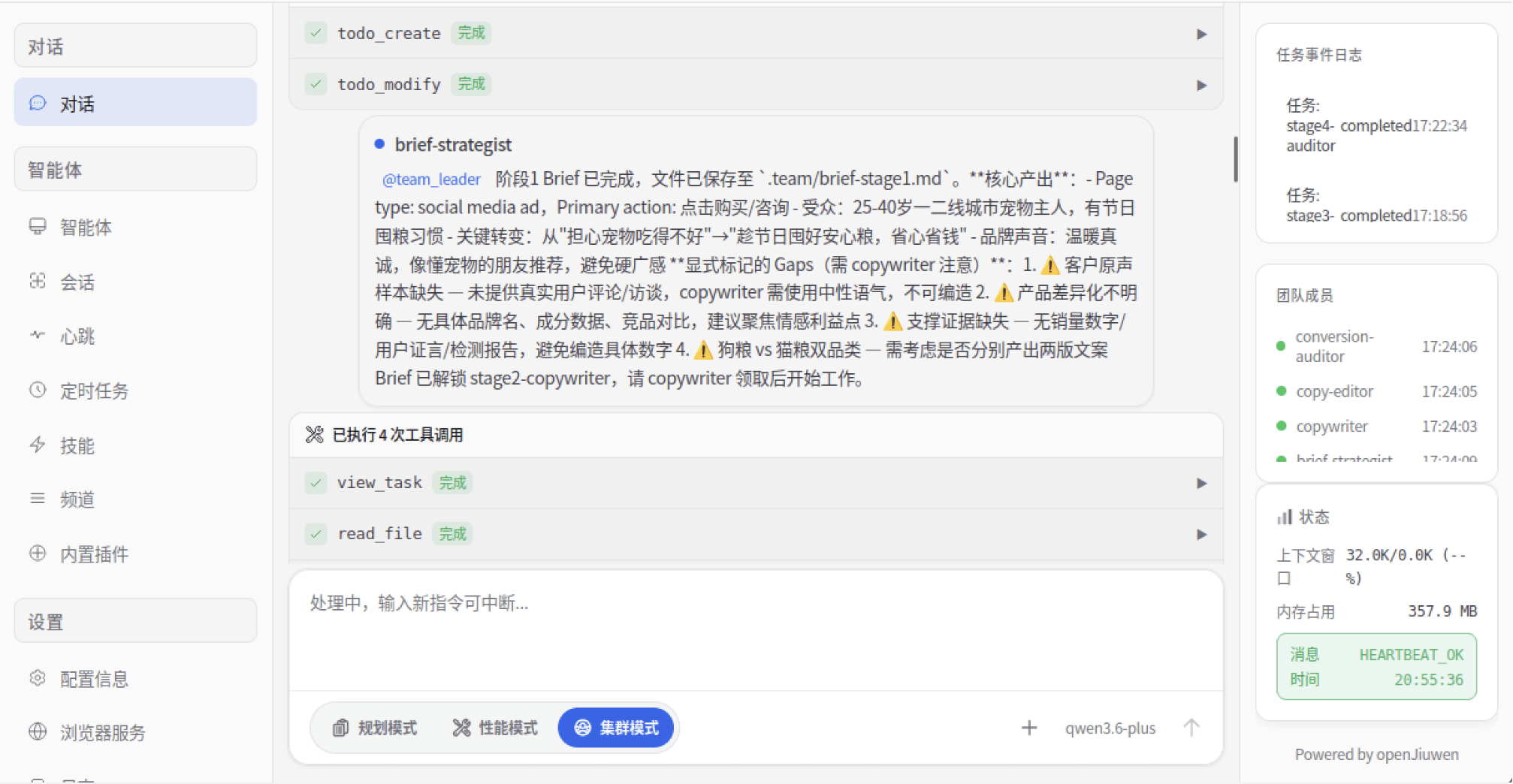Click the 上下文窗口 32.0K/0.0K value
This screenshot has height=784, width=1513.
point(1406,566)
